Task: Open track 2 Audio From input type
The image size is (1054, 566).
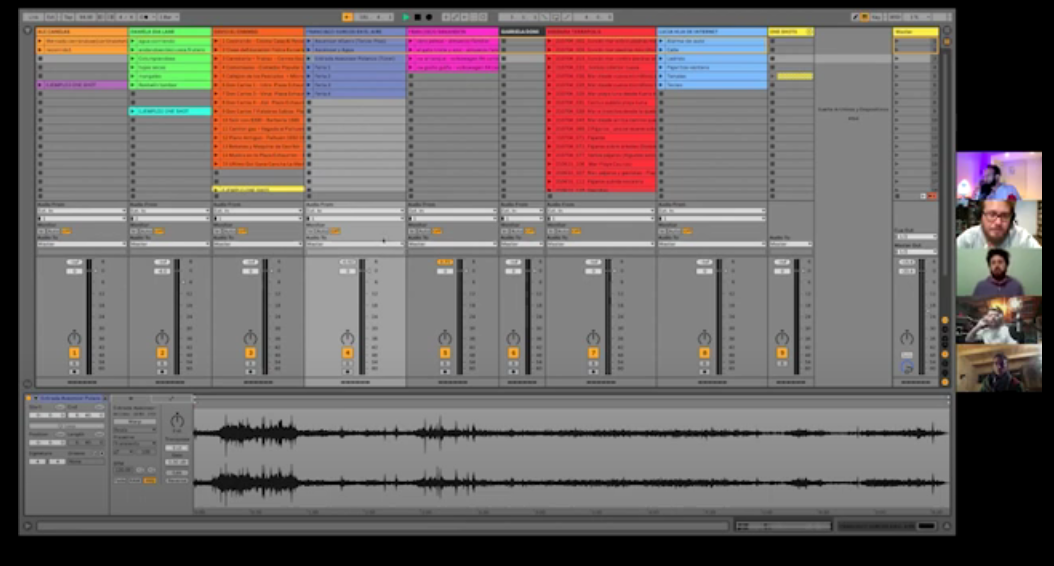Action: 170,211
